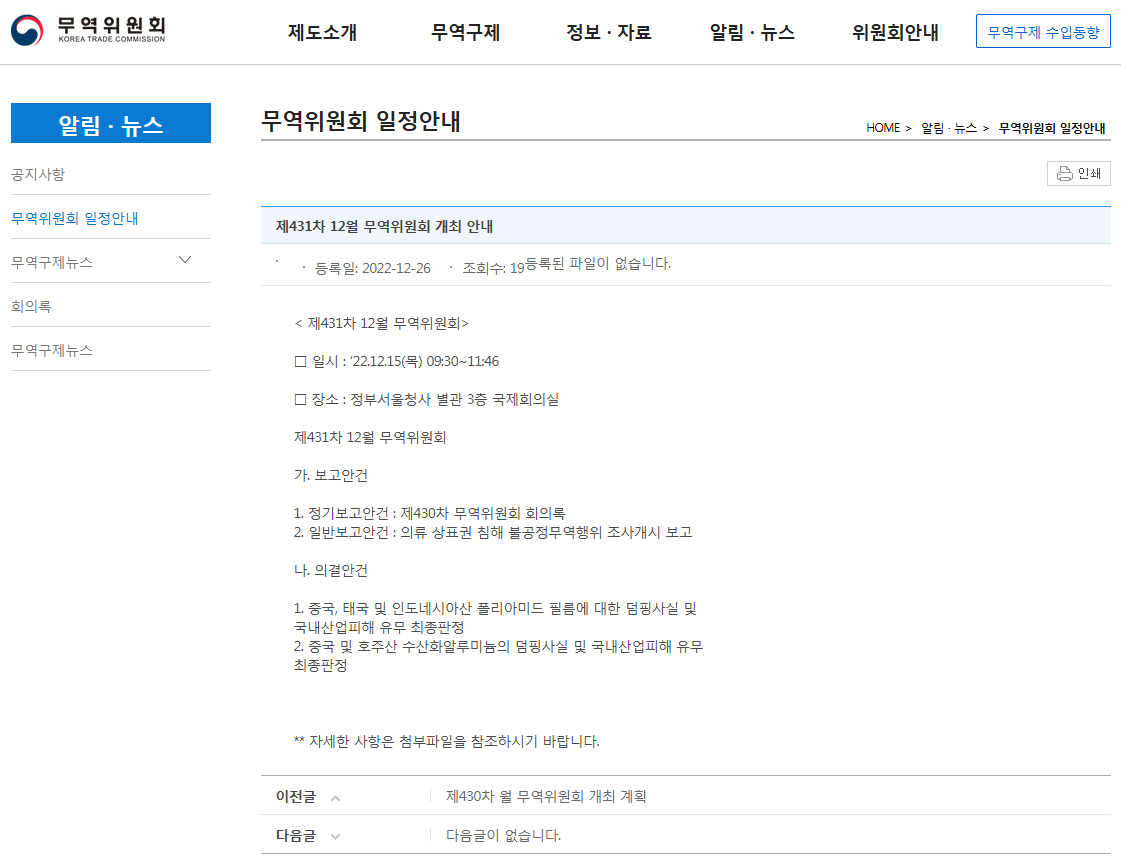Open the 무역구제 top menu
Image resolution: width=1121 pixels, height=860 pixels.
tap(465, 32)
